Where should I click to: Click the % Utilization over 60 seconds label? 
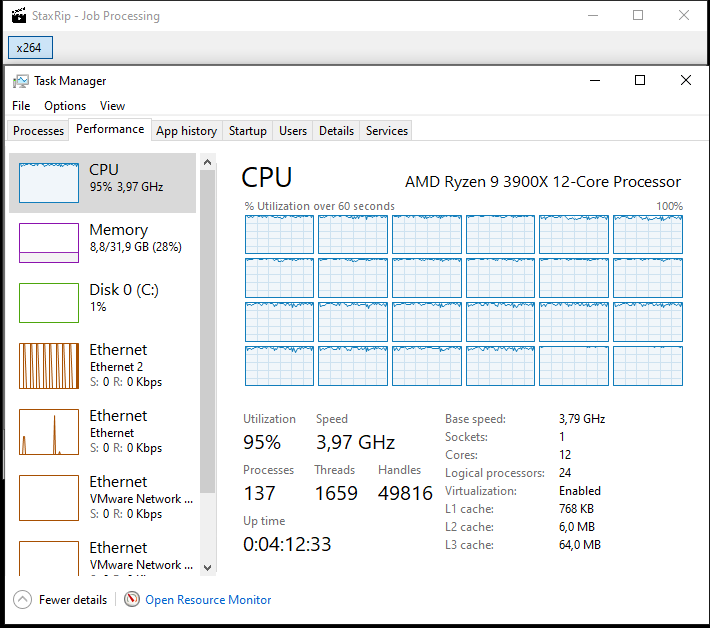(320, 206)
